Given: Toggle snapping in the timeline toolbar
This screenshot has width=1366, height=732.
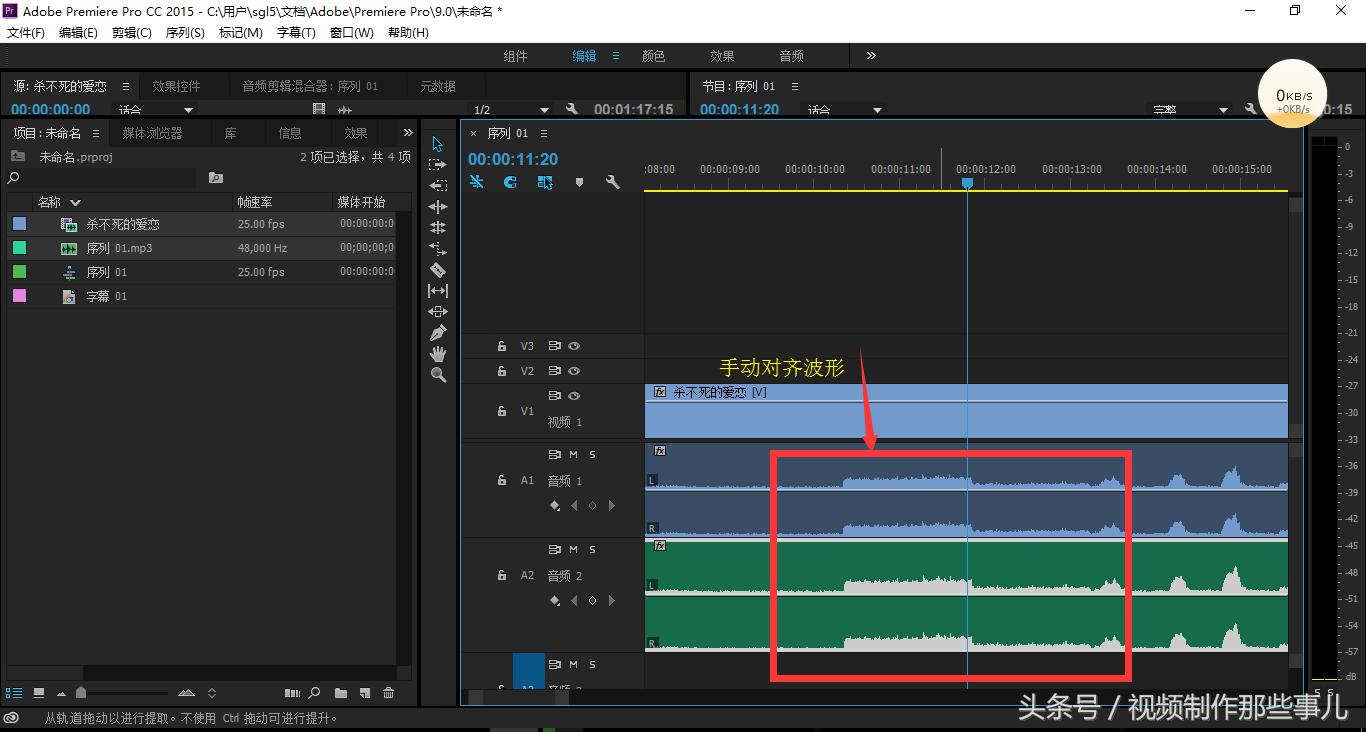Looking at the screenshot, I should pyautogui.click(x=510, y=182).
